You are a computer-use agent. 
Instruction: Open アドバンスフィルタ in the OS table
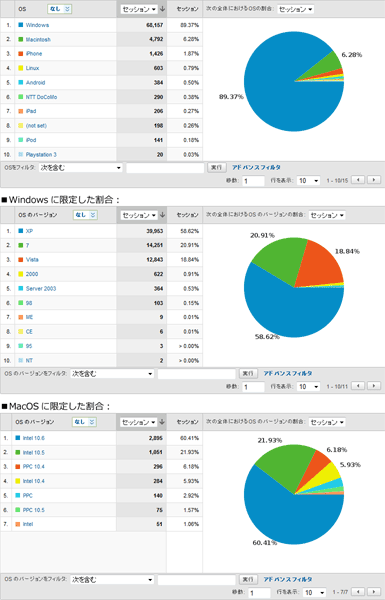256,168
